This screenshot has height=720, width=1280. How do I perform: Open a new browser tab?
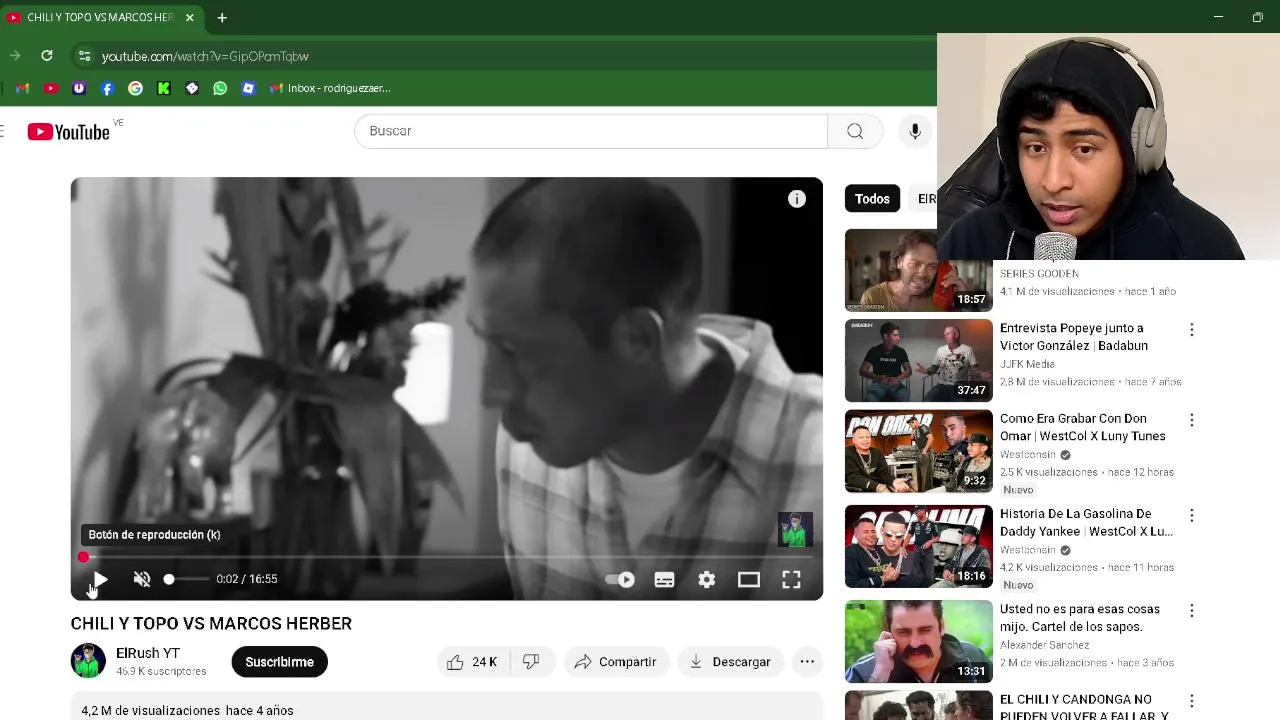coord(222,17)
